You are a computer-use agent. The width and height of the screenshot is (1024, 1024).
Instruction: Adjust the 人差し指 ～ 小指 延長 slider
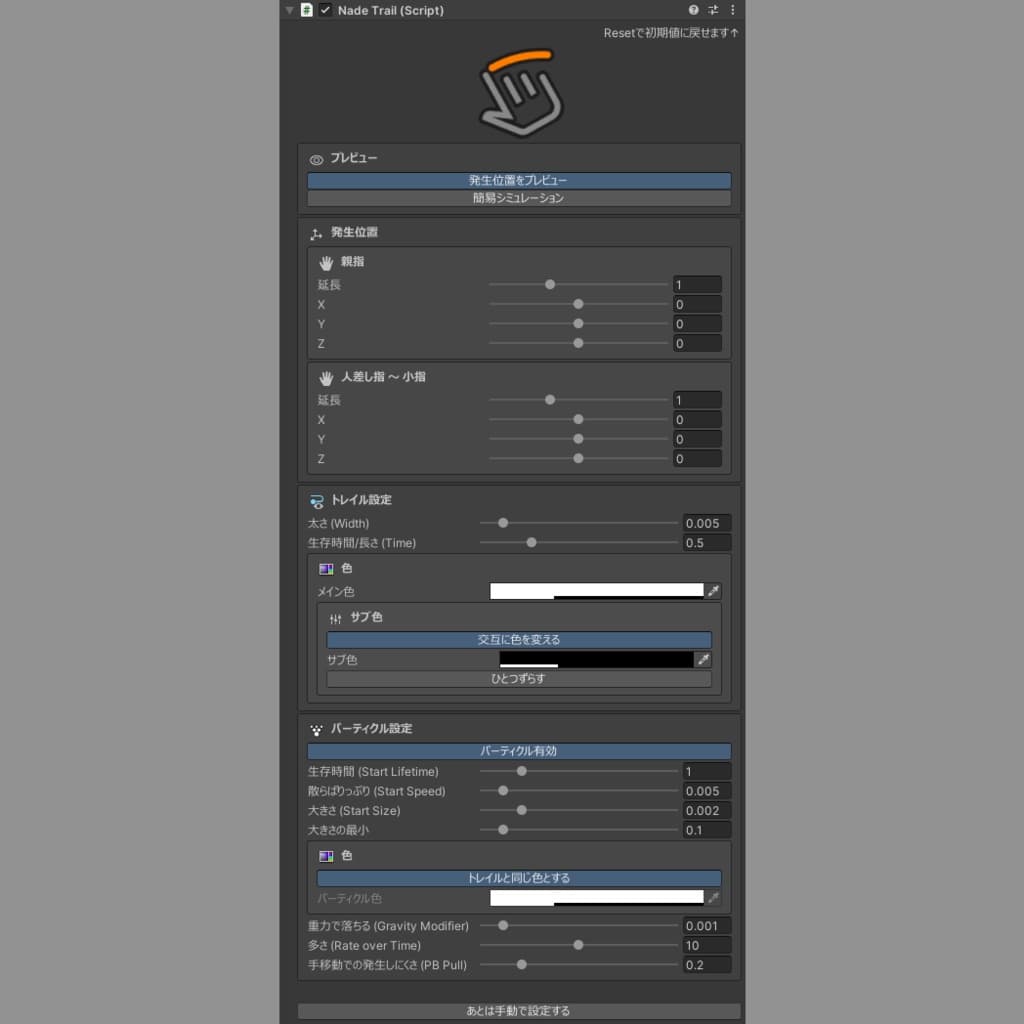[x=579, y=400]
